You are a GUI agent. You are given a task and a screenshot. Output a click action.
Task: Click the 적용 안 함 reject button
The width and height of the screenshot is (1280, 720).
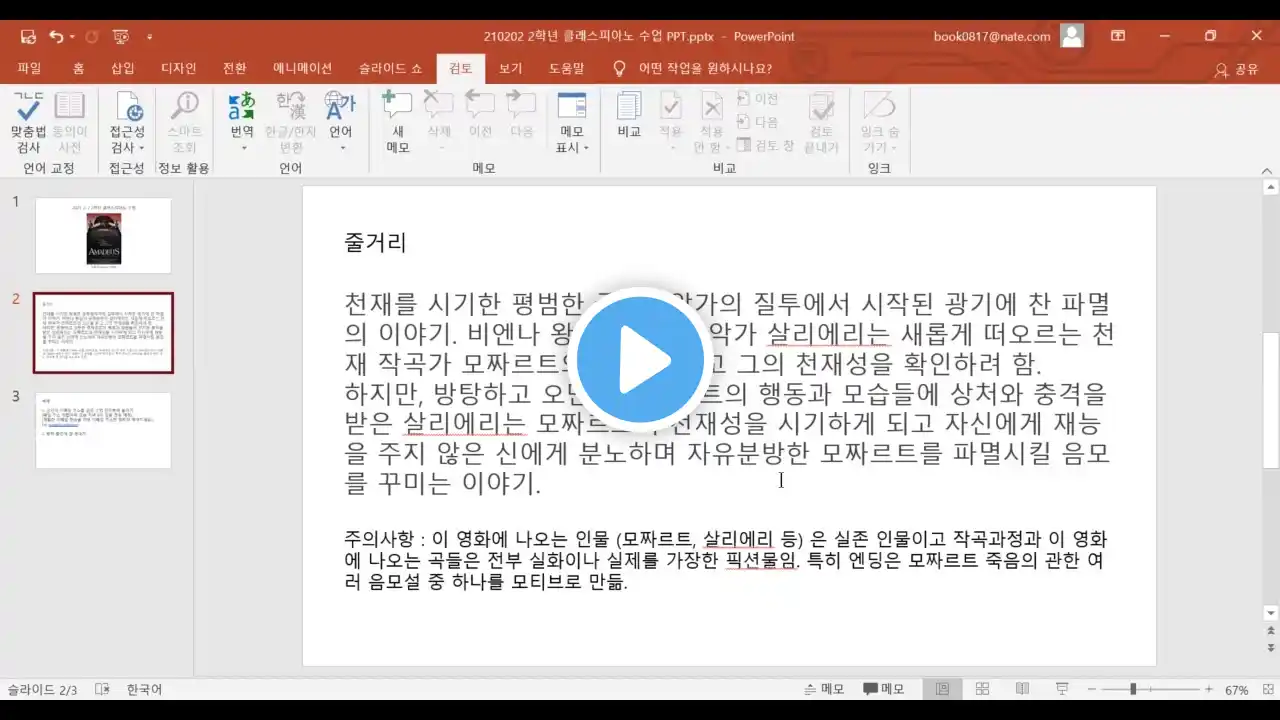711,123
